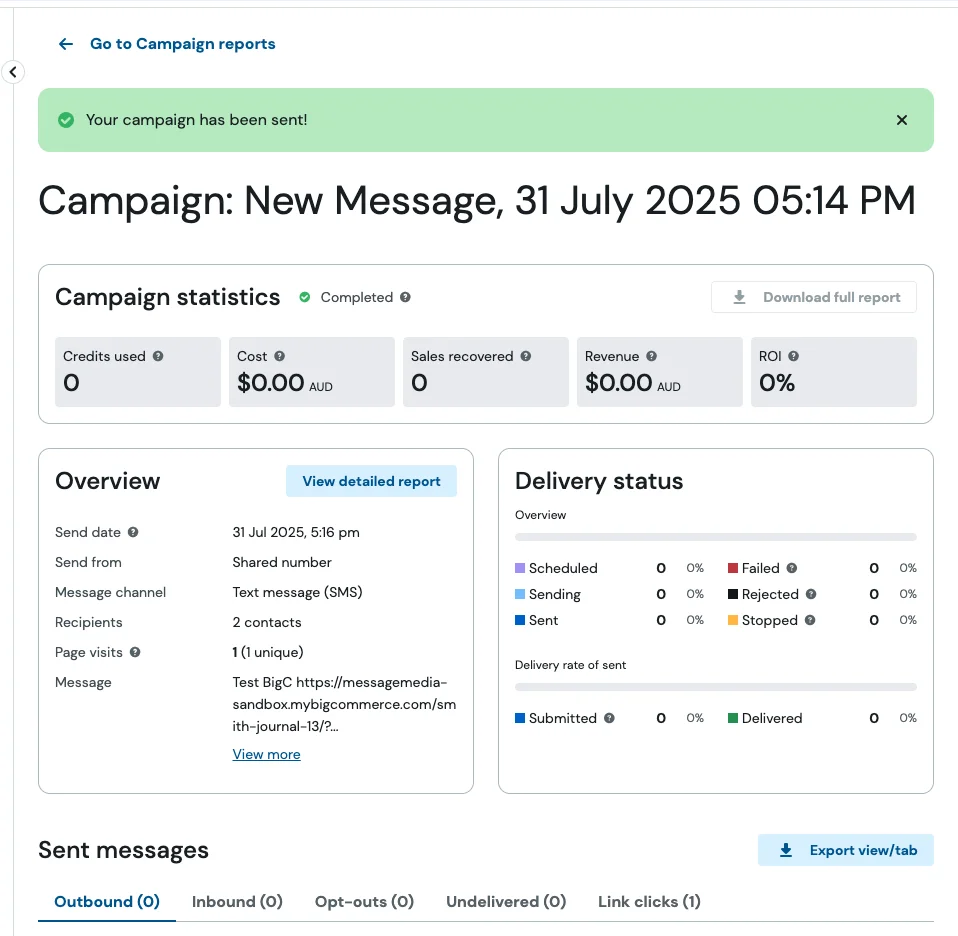Click the Delivery rate of sent bar

pos(715,687)
